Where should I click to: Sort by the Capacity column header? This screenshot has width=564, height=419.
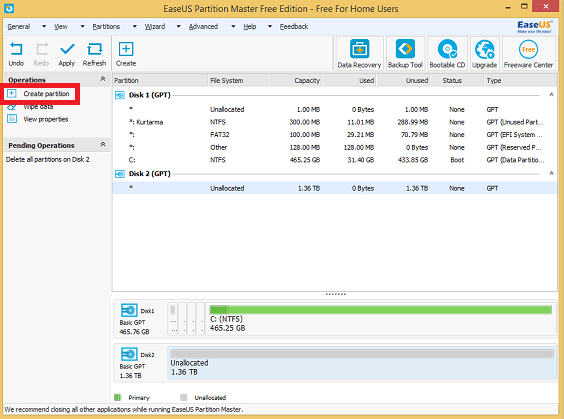pos(295,81)
